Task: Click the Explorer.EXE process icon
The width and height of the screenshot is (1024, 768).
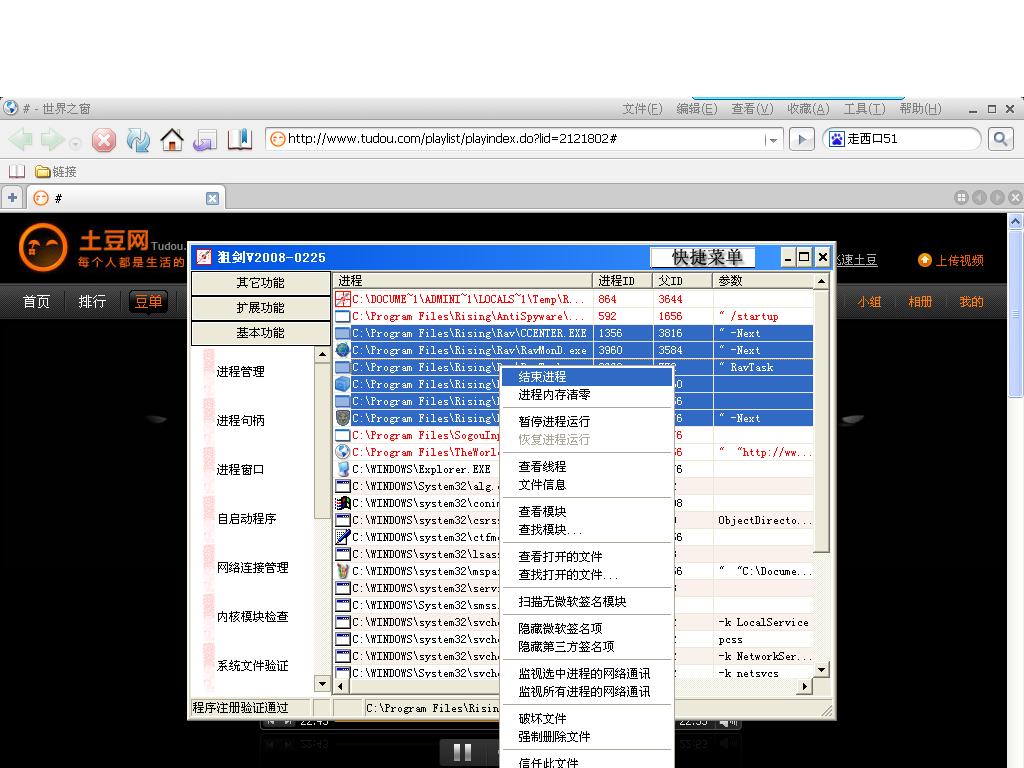Action: coord(343,469)
